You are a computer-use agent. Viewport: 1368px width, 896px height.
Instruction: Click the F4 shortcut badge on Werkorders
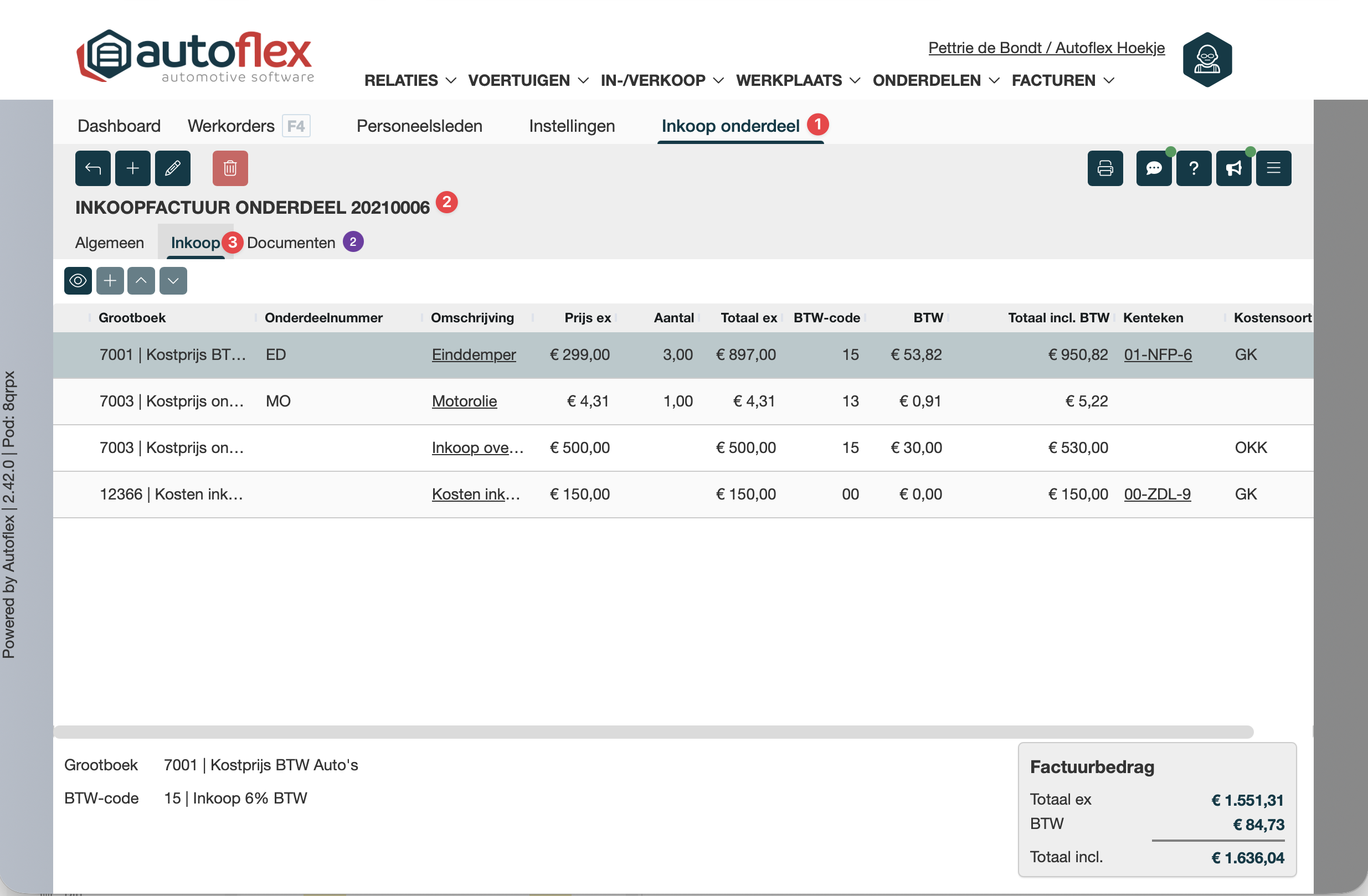coord(296,126)
